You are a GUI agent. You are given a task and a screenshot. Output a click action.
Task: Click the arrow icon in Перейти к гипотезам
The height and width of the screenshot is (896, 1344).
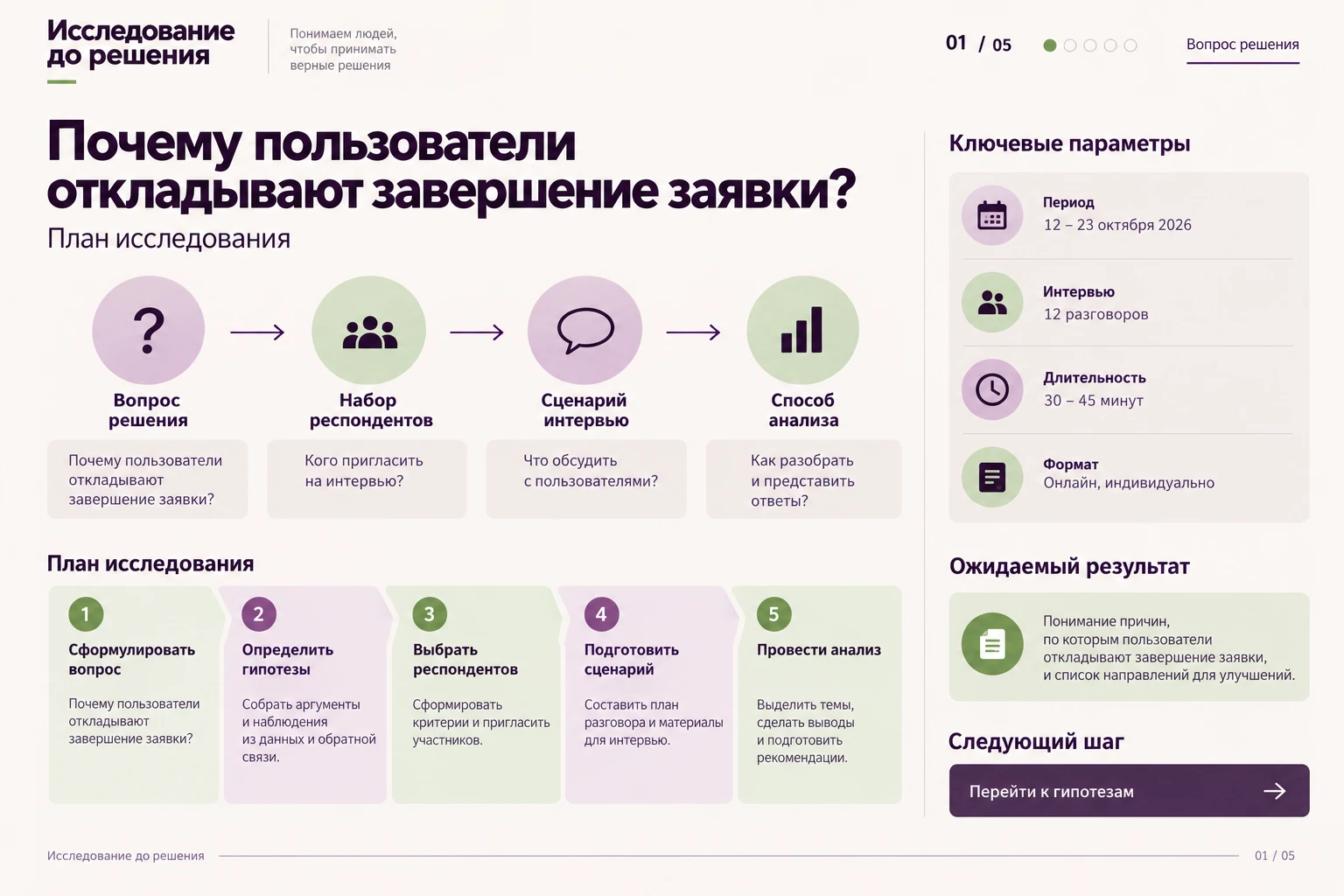click(1275, 791)
